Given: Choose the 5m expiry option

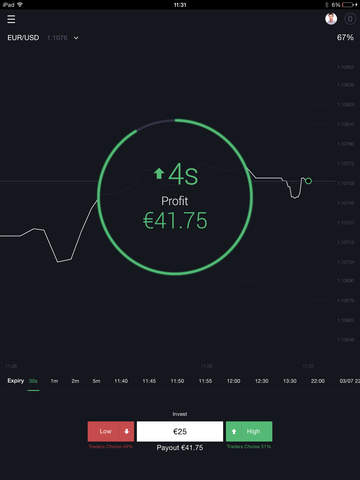Looking at the screenshot, I should coord(96,381).
